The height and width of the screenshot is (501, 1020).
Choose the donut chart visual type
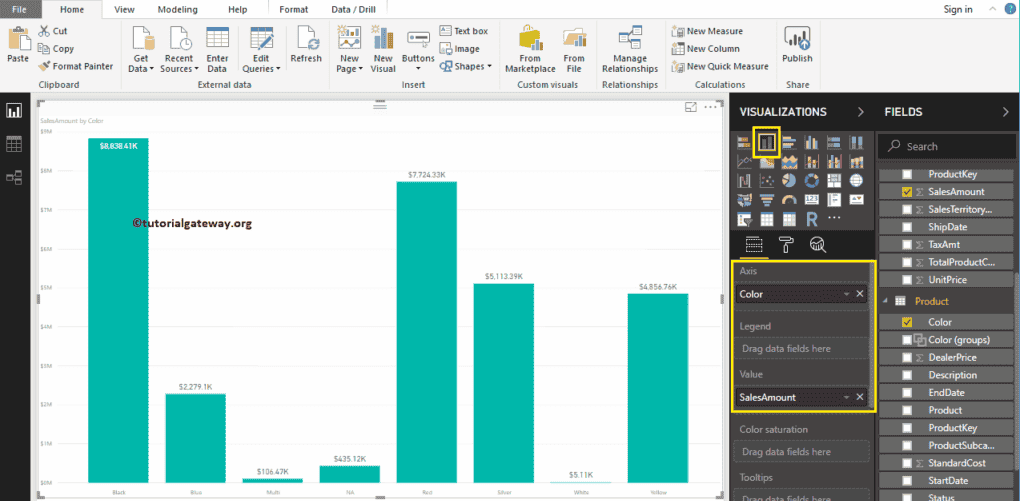(811, 181)
